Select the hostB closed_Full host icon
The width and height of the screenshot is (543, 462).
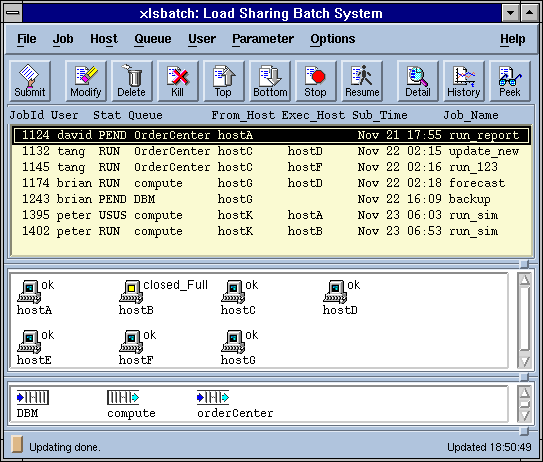tap(131, 292)
